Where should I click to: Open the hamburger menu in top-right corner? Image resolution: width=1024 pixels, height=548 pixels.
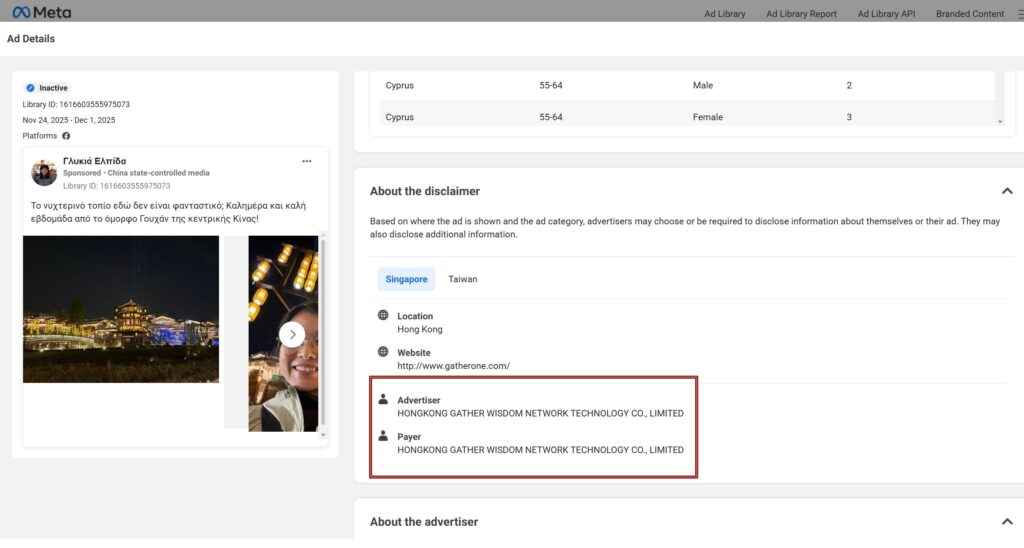point(1019,14)
